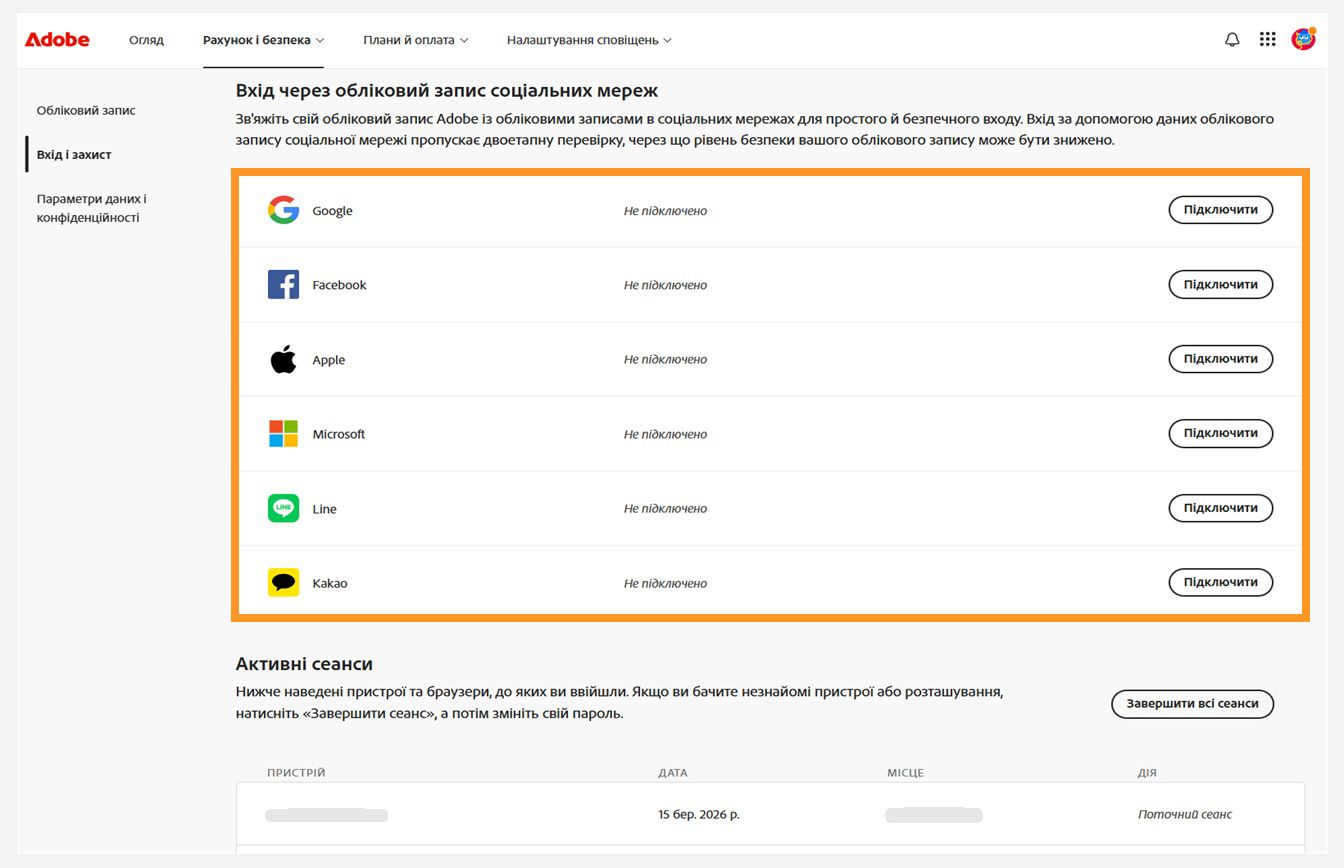
Task: Click Не підключено status in Microsoft row
Action: [665, 434]
